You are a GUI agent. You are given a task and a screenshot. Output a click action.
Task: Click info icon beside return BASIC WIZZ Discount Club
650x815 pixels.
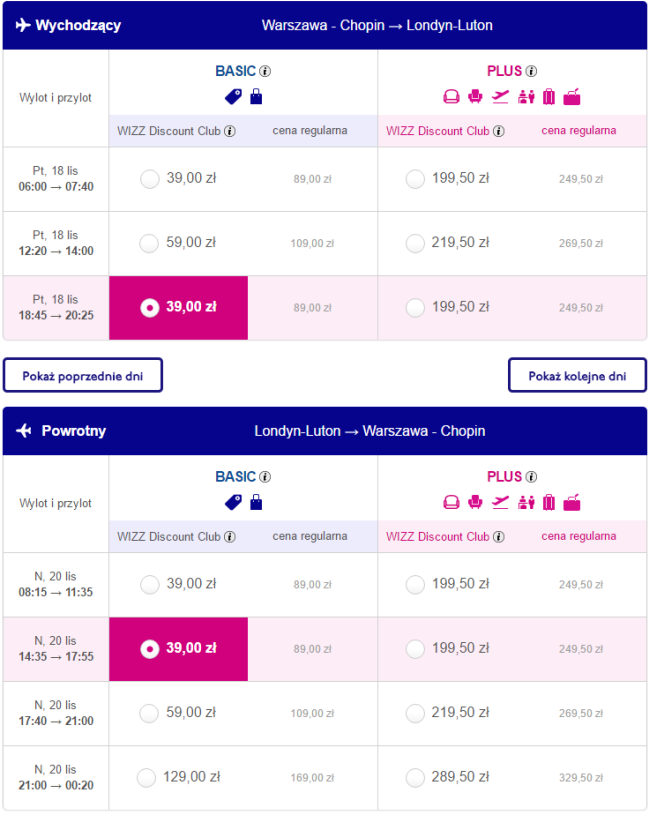(x=230, y=537)
